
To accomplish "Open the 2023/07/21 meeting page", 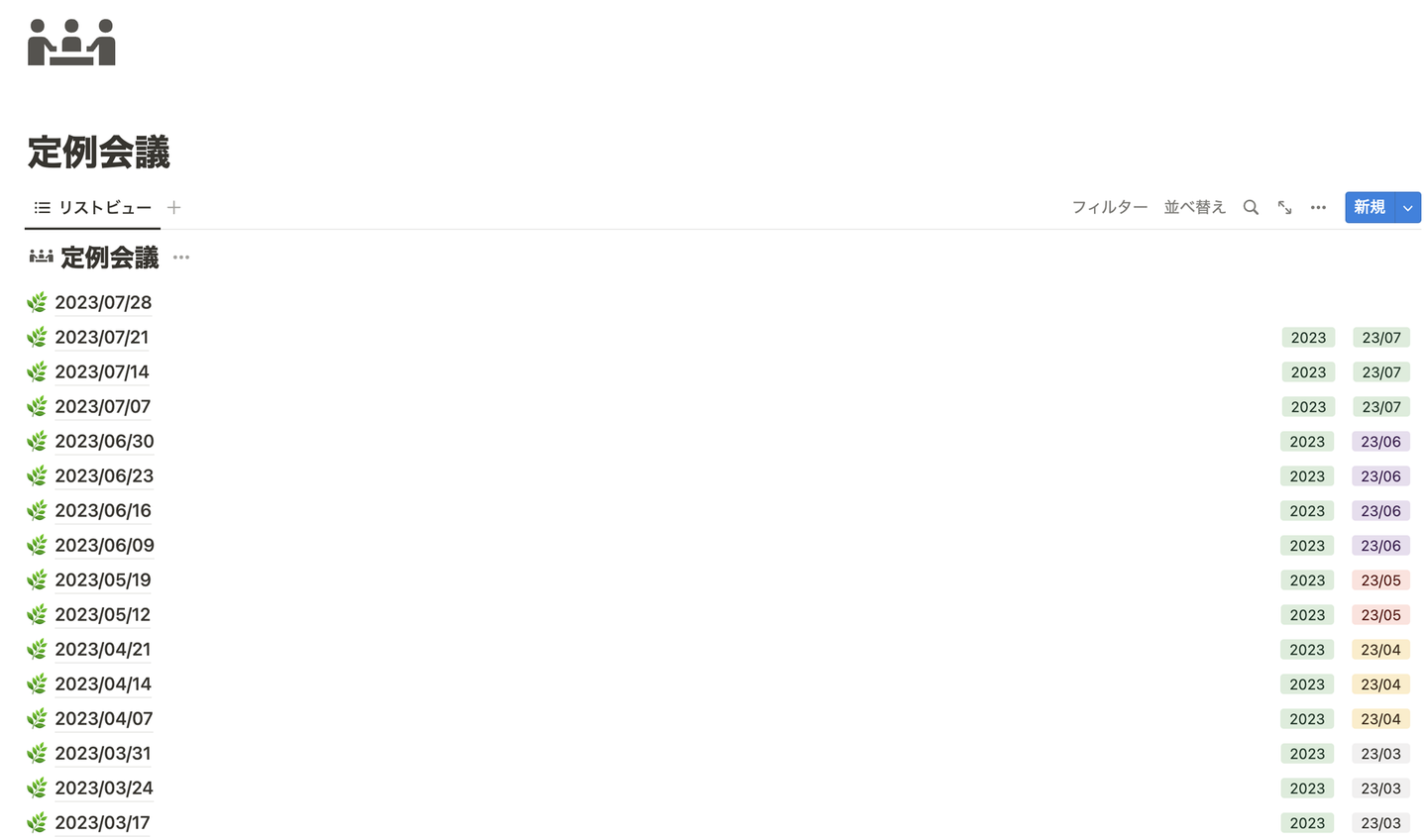I will click(102, 337).
